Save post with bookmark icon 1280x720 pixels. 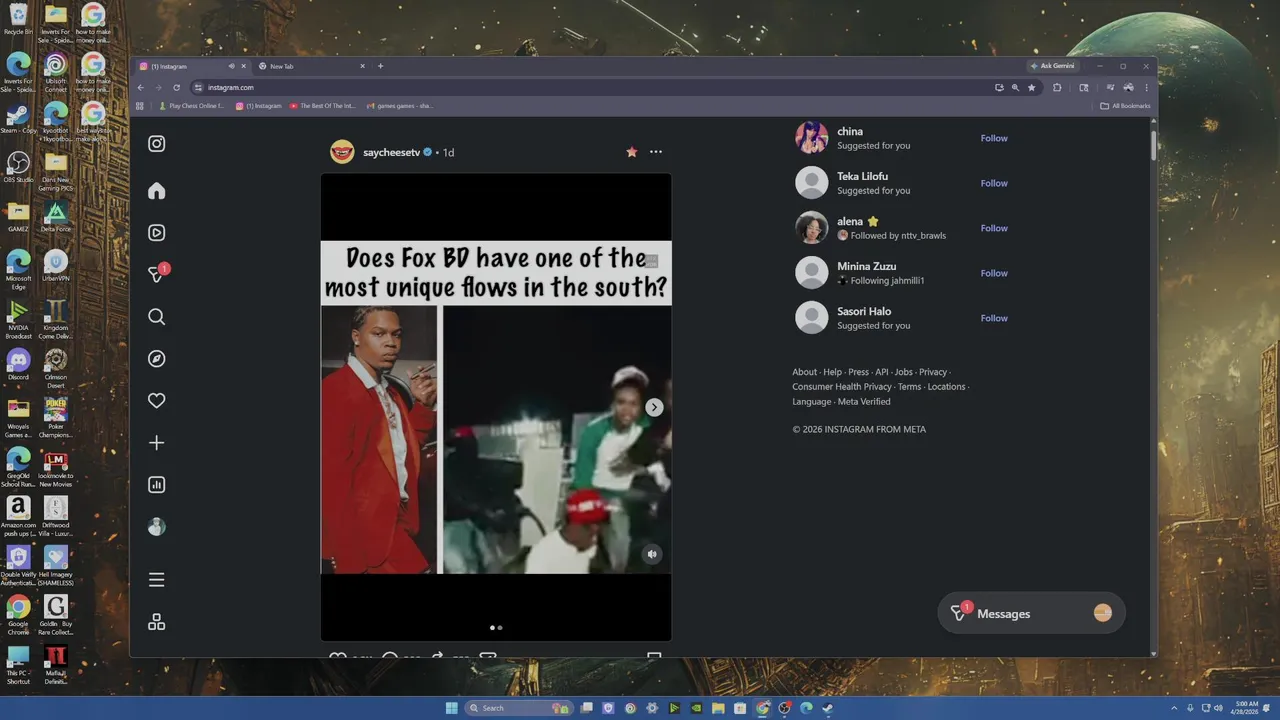point(654,655)
